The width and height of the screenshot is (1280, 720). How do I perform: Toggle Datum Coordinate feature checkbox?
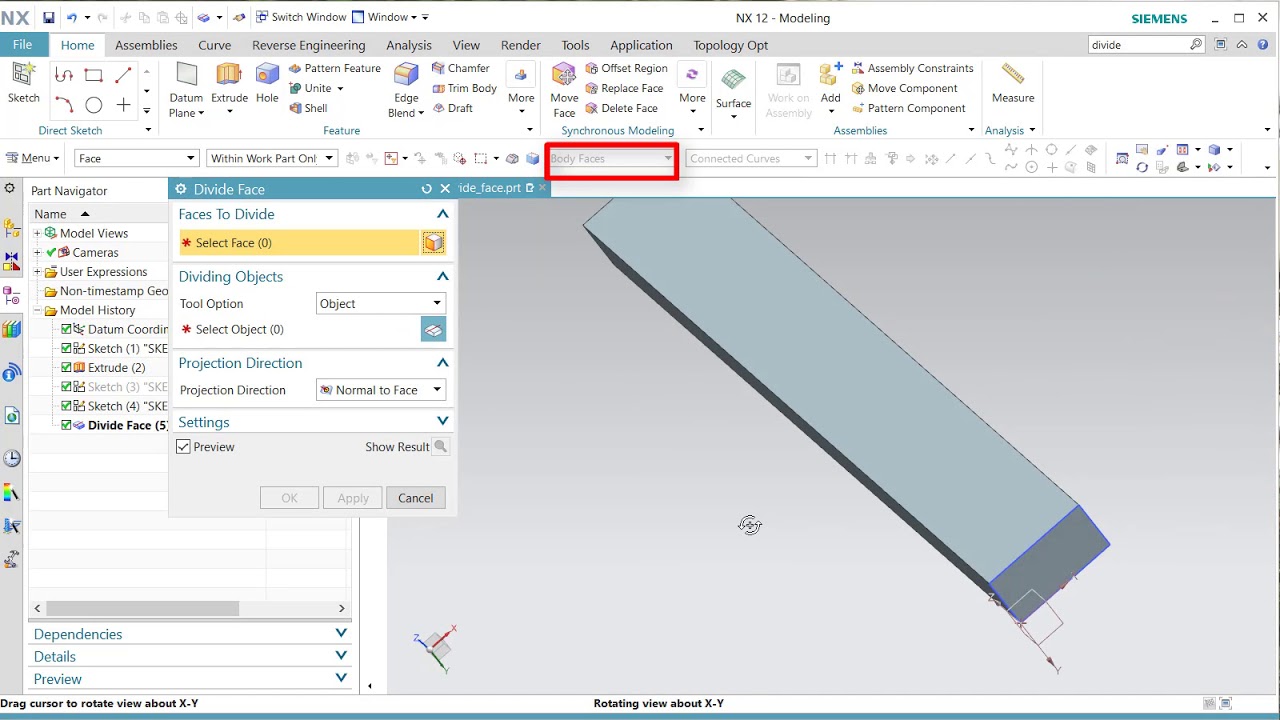[x=67, y=329]
